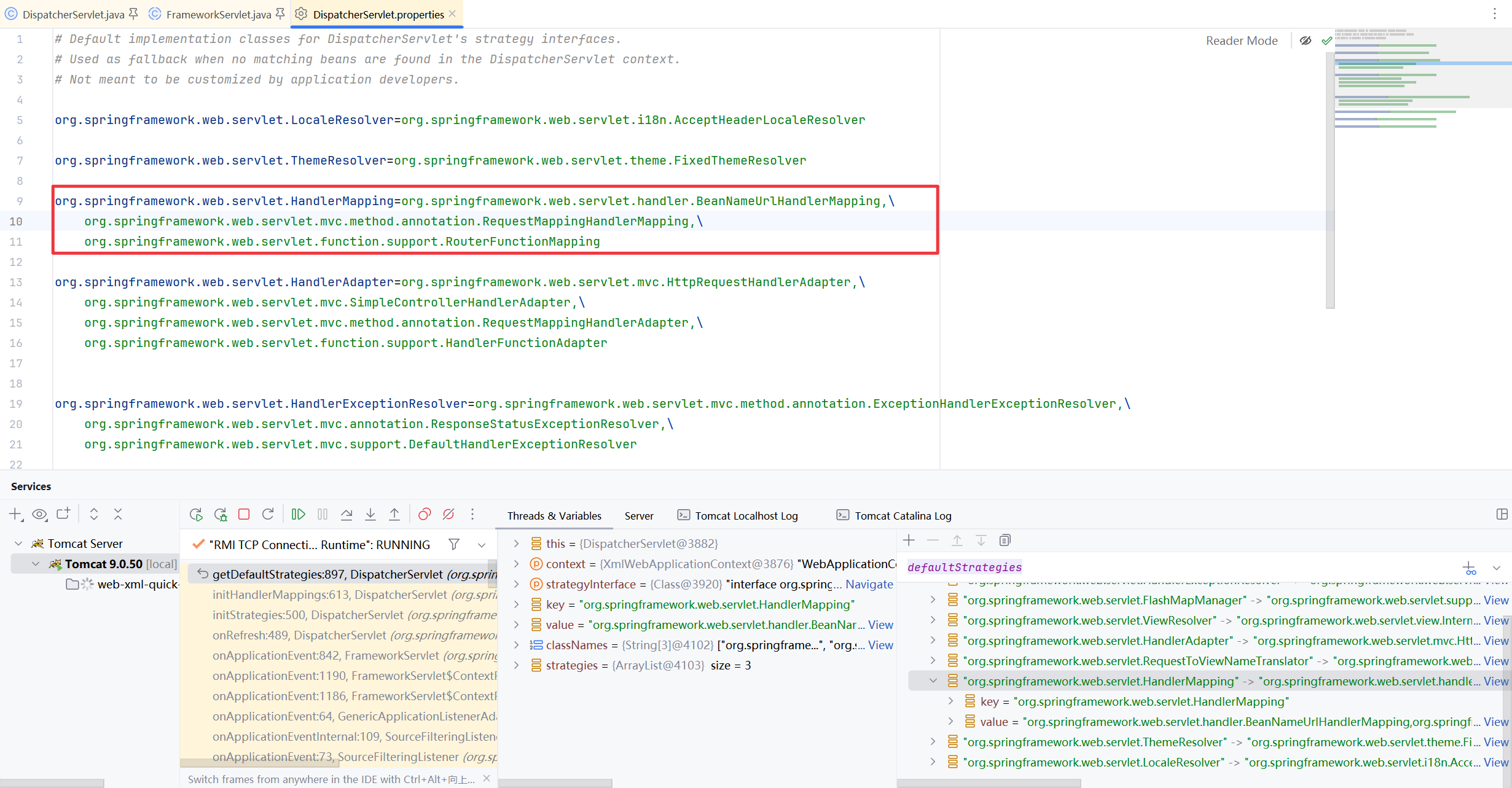The height and width of the screenshot is (788, 1512).
Task: Toggle the Reader Mode eye icon
Action: [1306, 41]
